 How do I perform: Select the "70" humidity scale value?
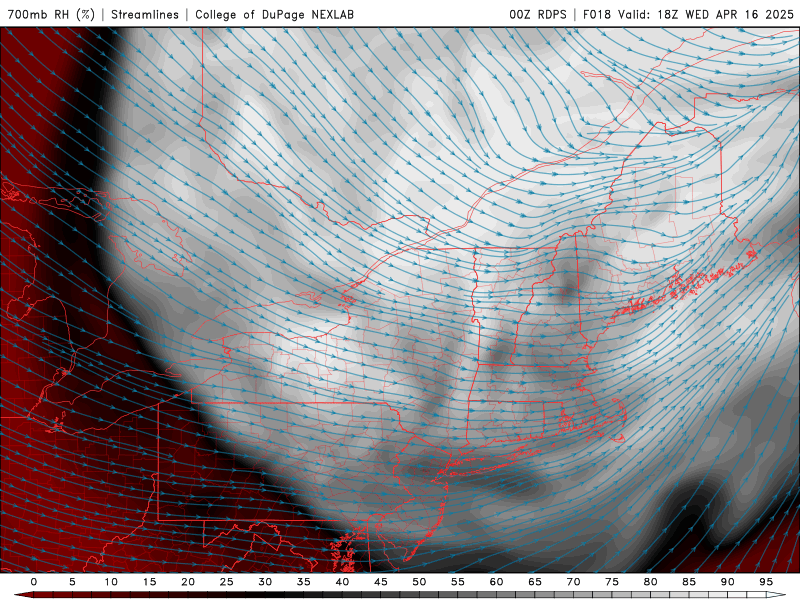click(x=573, y=582)
